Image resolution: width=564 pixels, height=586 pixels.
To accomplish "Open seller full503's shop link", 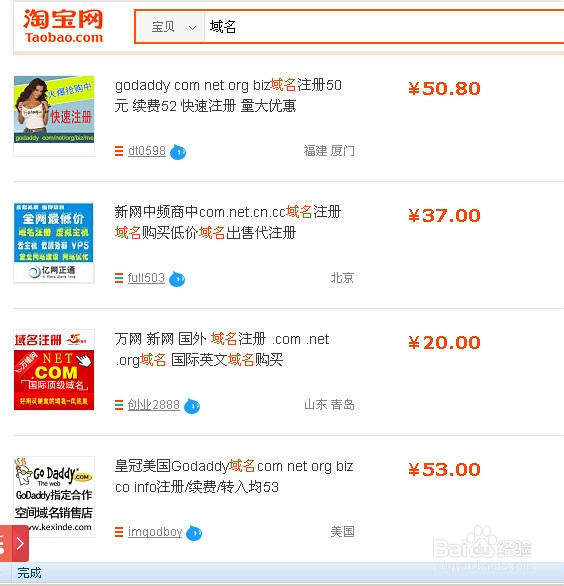I will [x=146, y=278].
